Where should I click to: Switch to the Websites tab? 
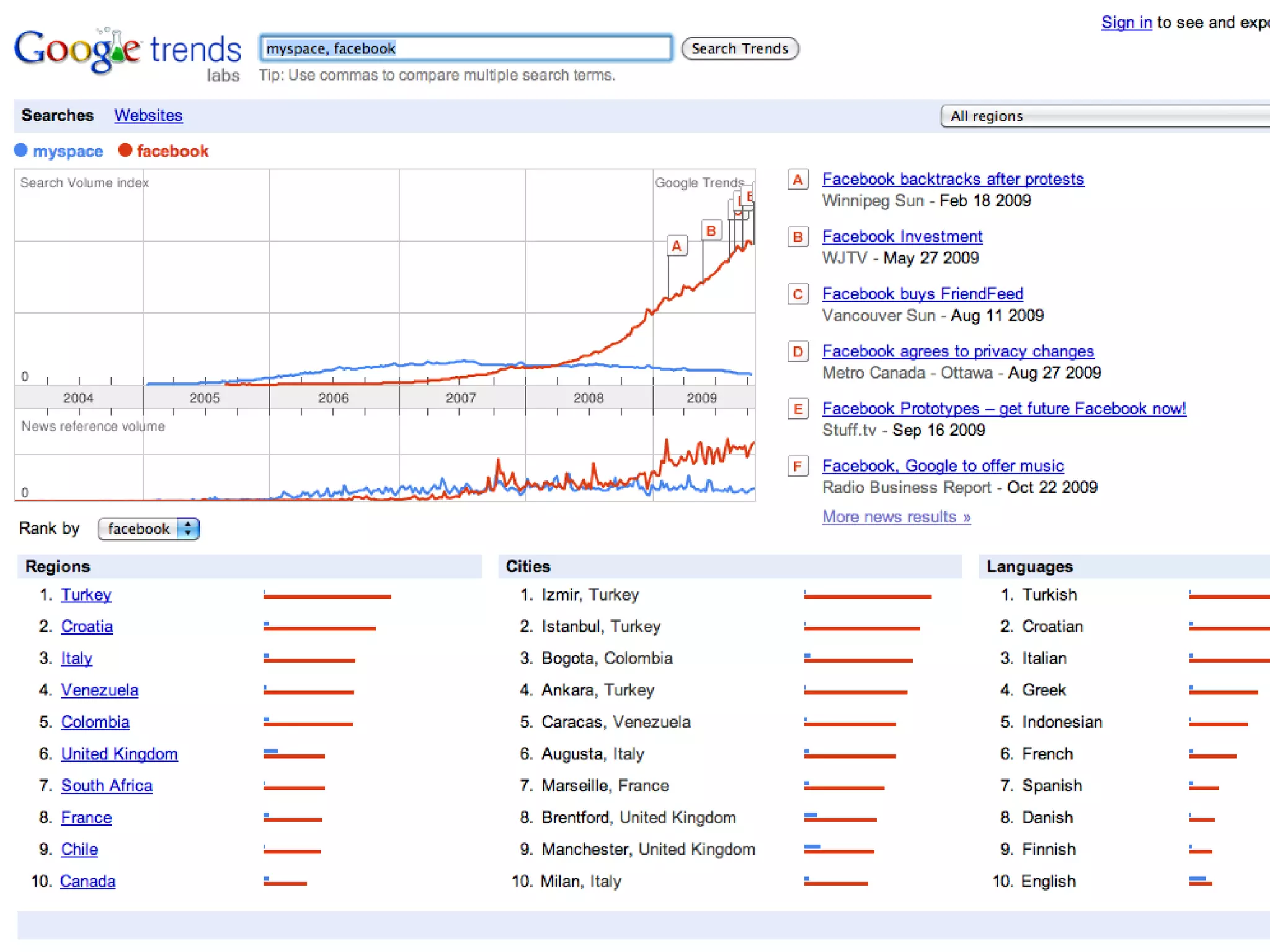click(148, 115)
